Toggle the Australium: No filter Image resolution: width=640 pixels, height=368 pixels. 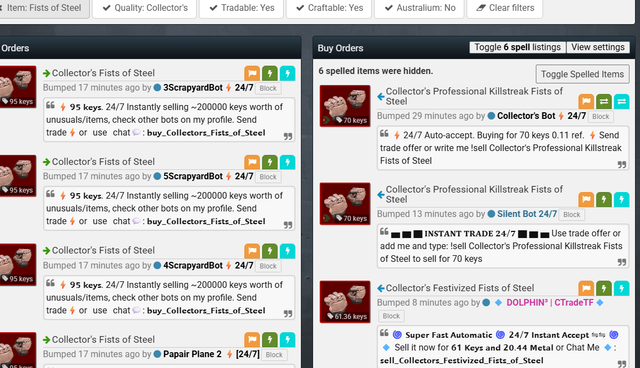click(419, 8)
